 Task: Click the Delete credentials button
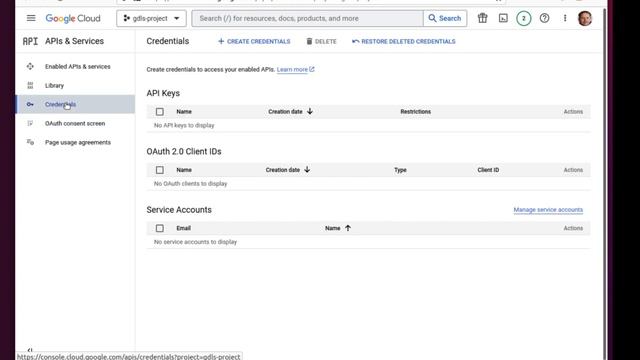coord(321,42)
